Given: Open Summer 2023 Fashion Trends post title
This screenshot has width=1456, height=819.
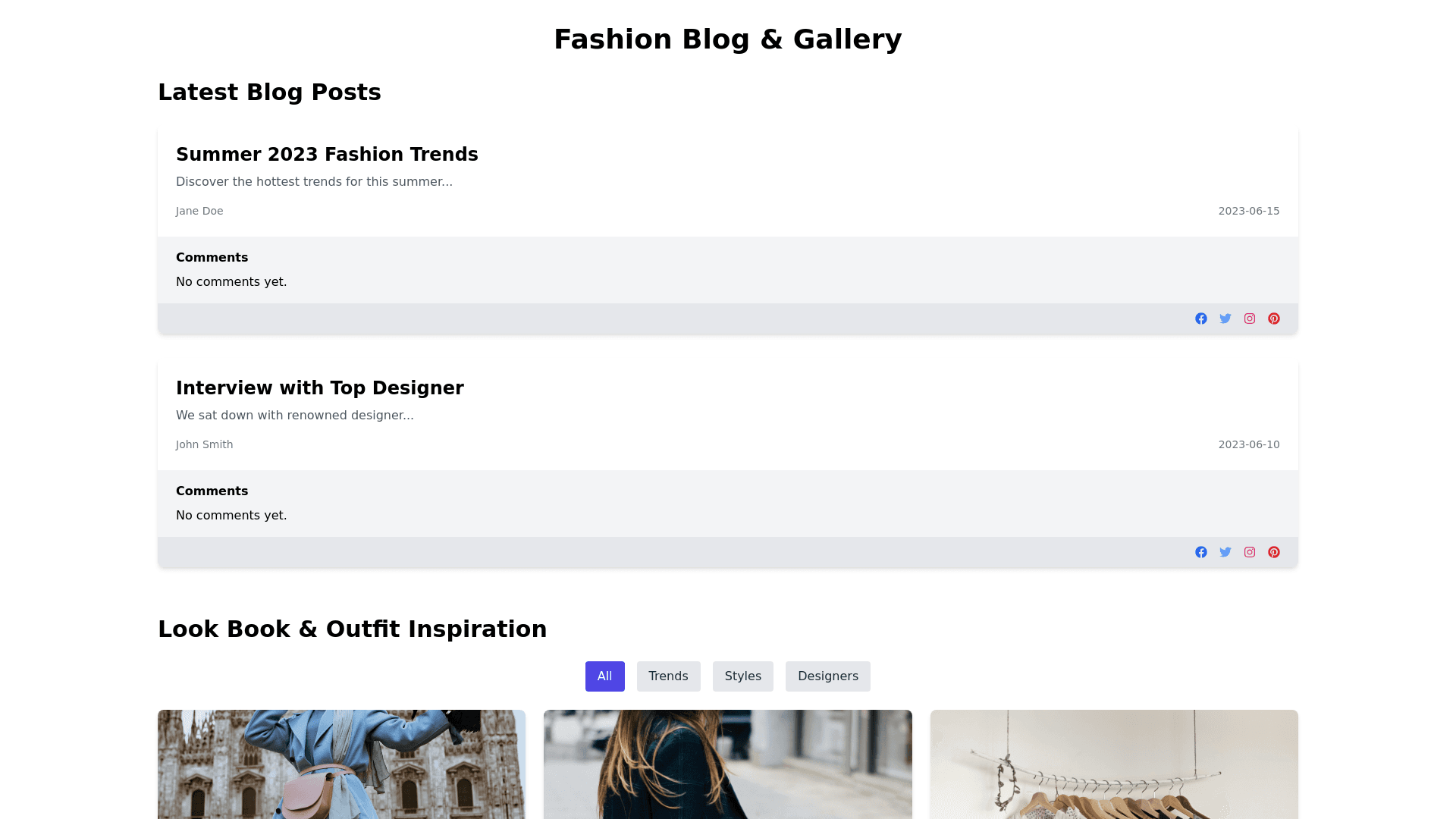Looking at the screenshot, I should click(x=327, y=155).
